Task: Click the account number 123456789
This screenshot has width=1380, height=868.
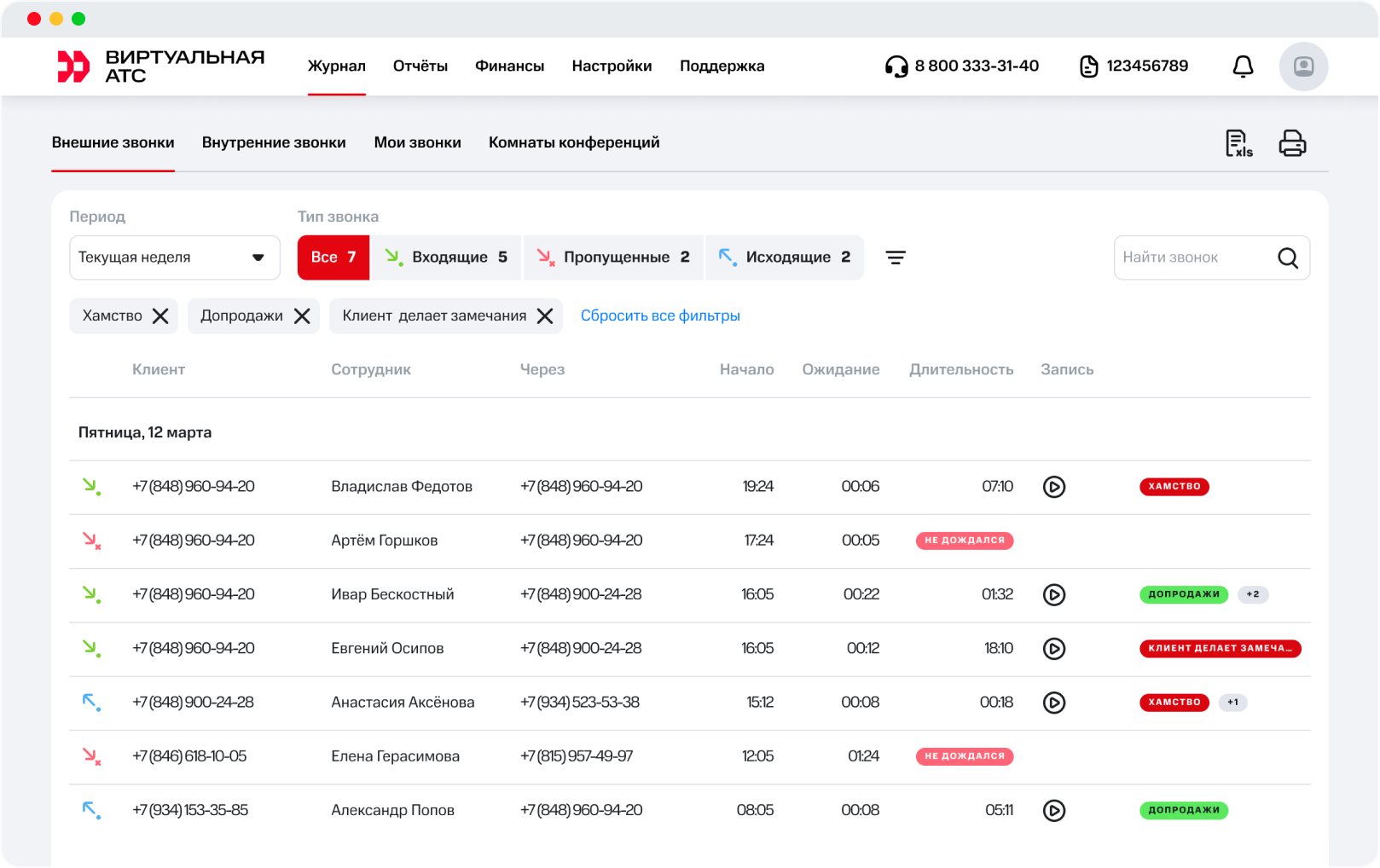Action: 1147,67
